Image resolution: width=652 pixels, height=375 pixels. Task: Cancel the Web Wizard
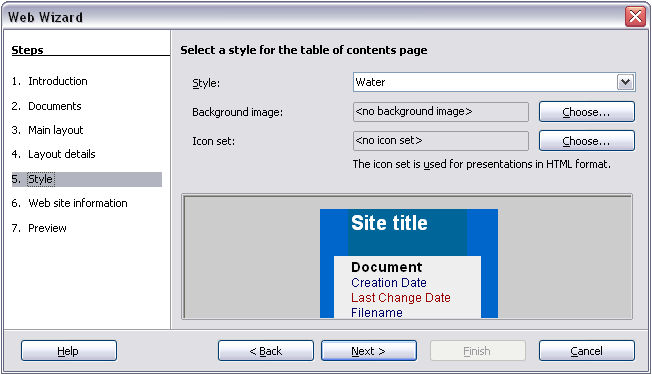[587, 351]
